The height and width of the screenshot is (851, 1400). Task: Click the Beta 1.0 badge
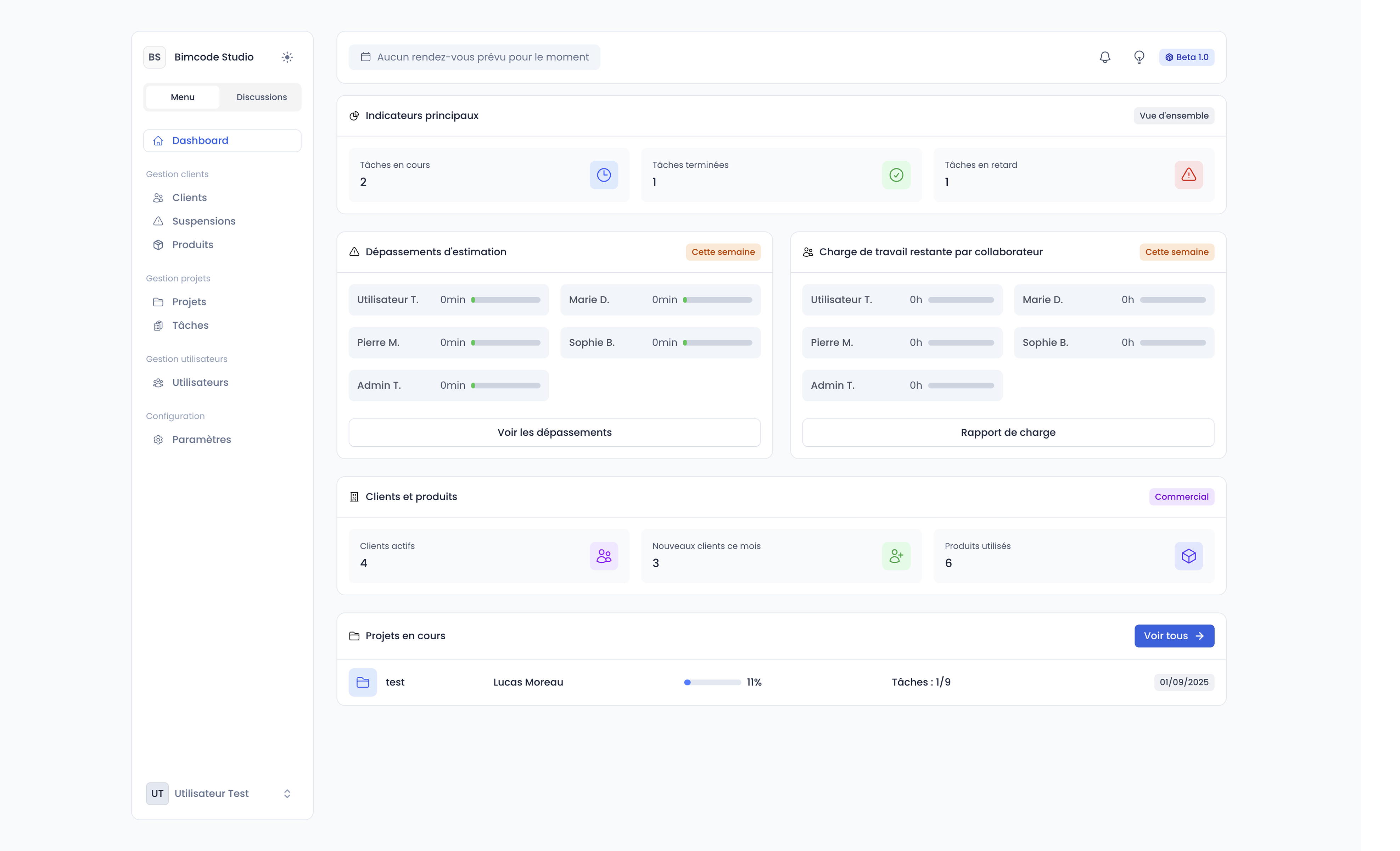point(1186,57)
